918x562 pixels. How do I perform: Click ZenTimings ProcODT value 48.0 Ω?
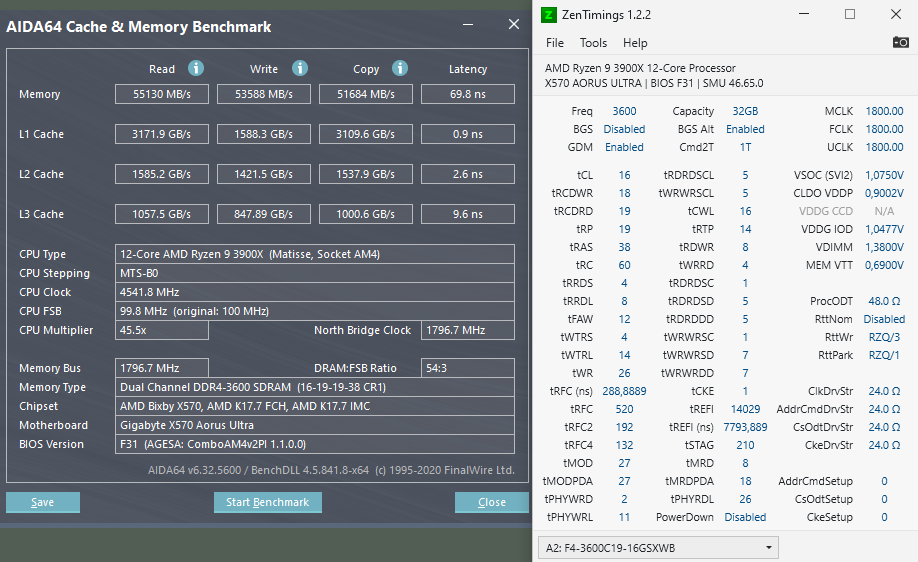point(884,301)
